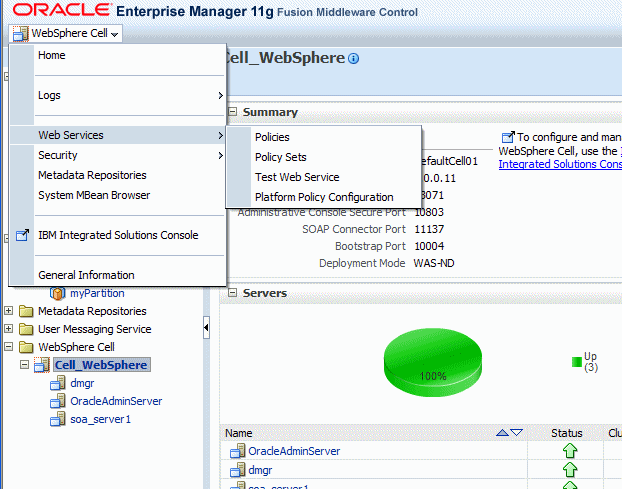Click the myPartition partition icon
The image size is (622, 489).
click(x=58, y=293)
